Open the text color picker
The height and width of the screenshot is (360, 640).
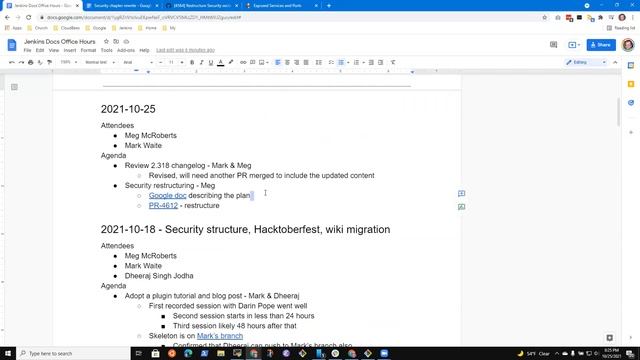pyautogui.click(x=220, y=62)
